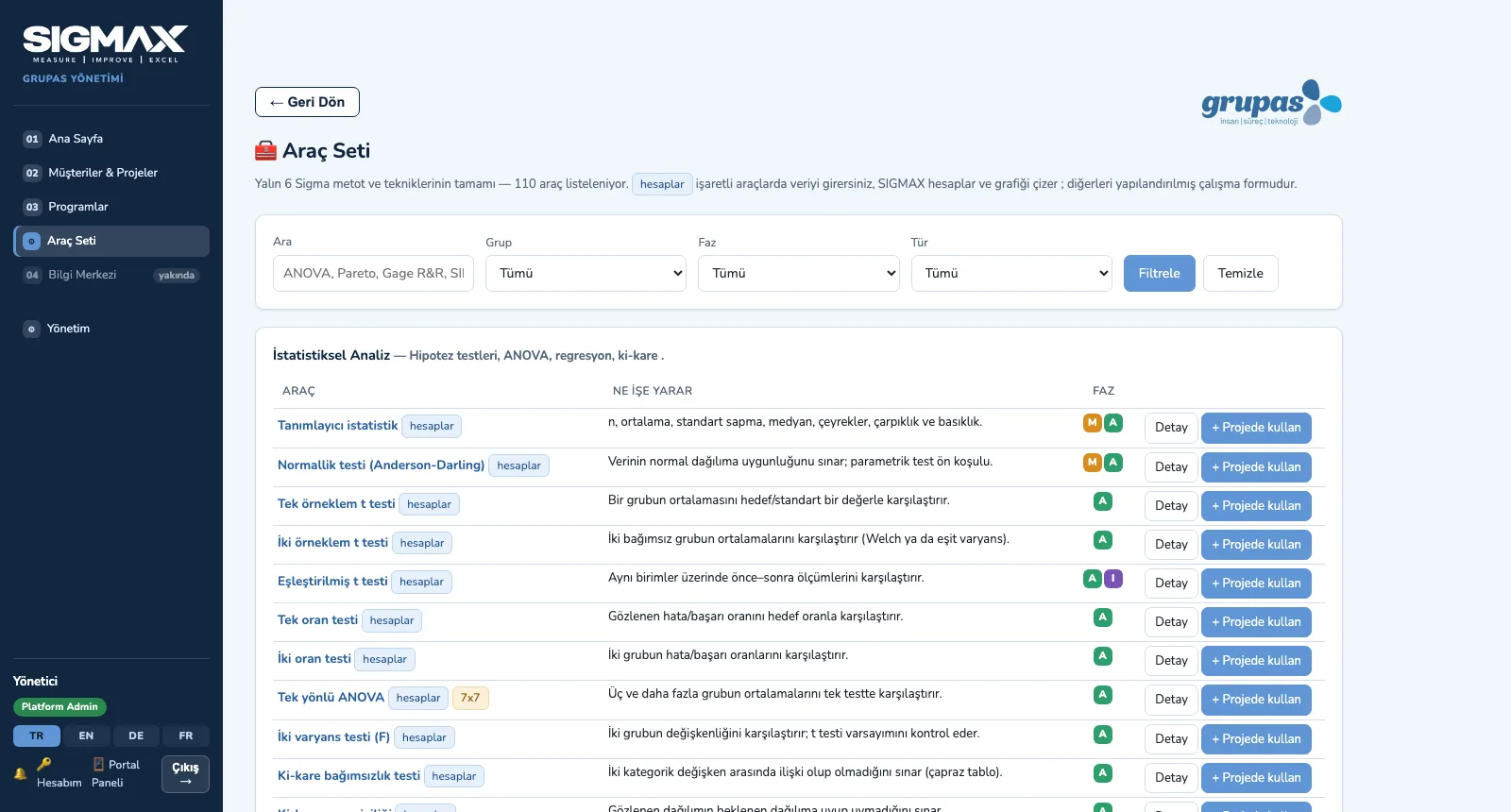Click the I phase badge for Eşleştirilmiş t testi
The image size is (1511, 812).
[x=1113, y=579]
